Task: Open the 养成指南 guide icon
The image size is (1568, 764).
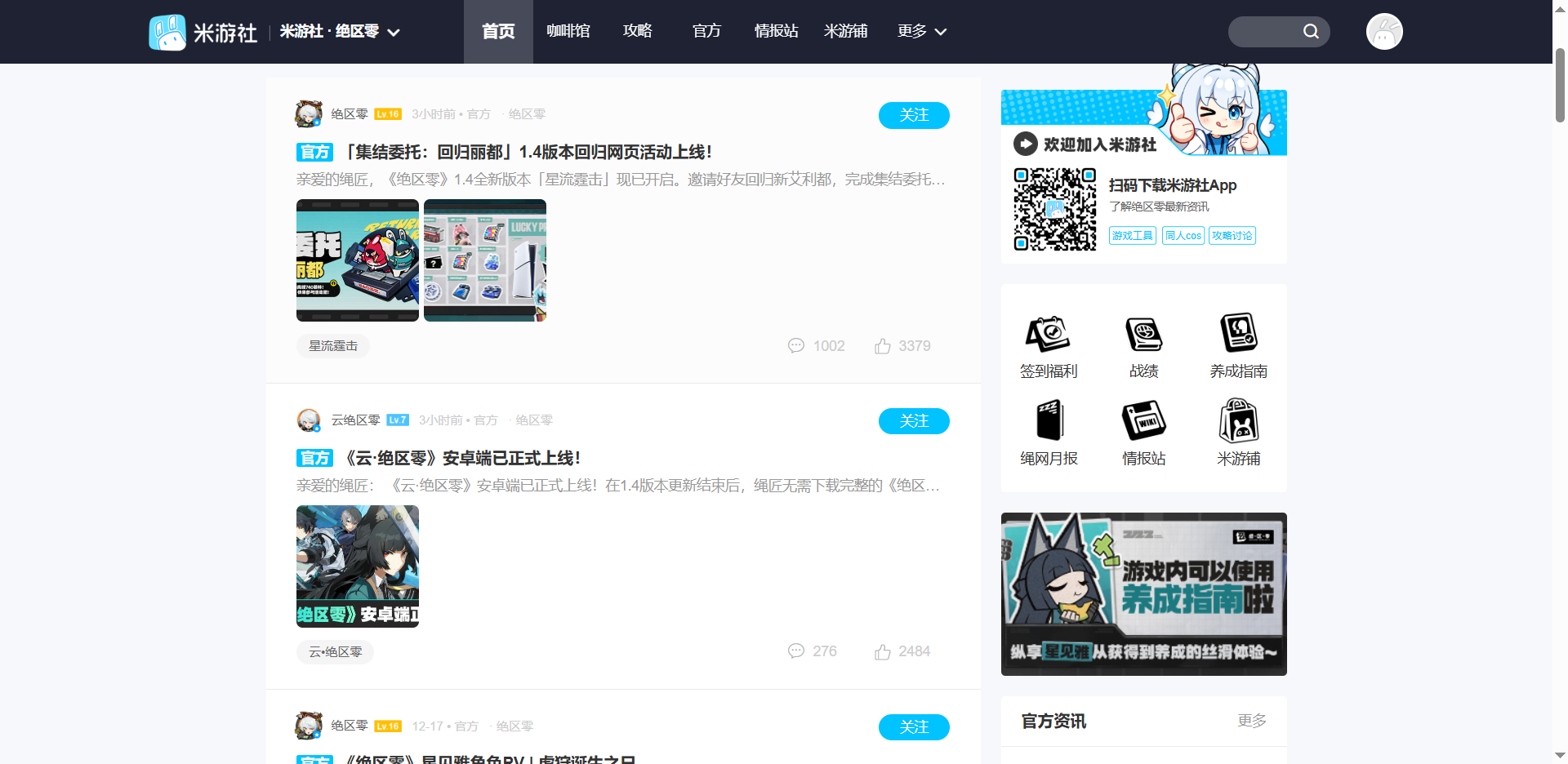Action: 1239,333
